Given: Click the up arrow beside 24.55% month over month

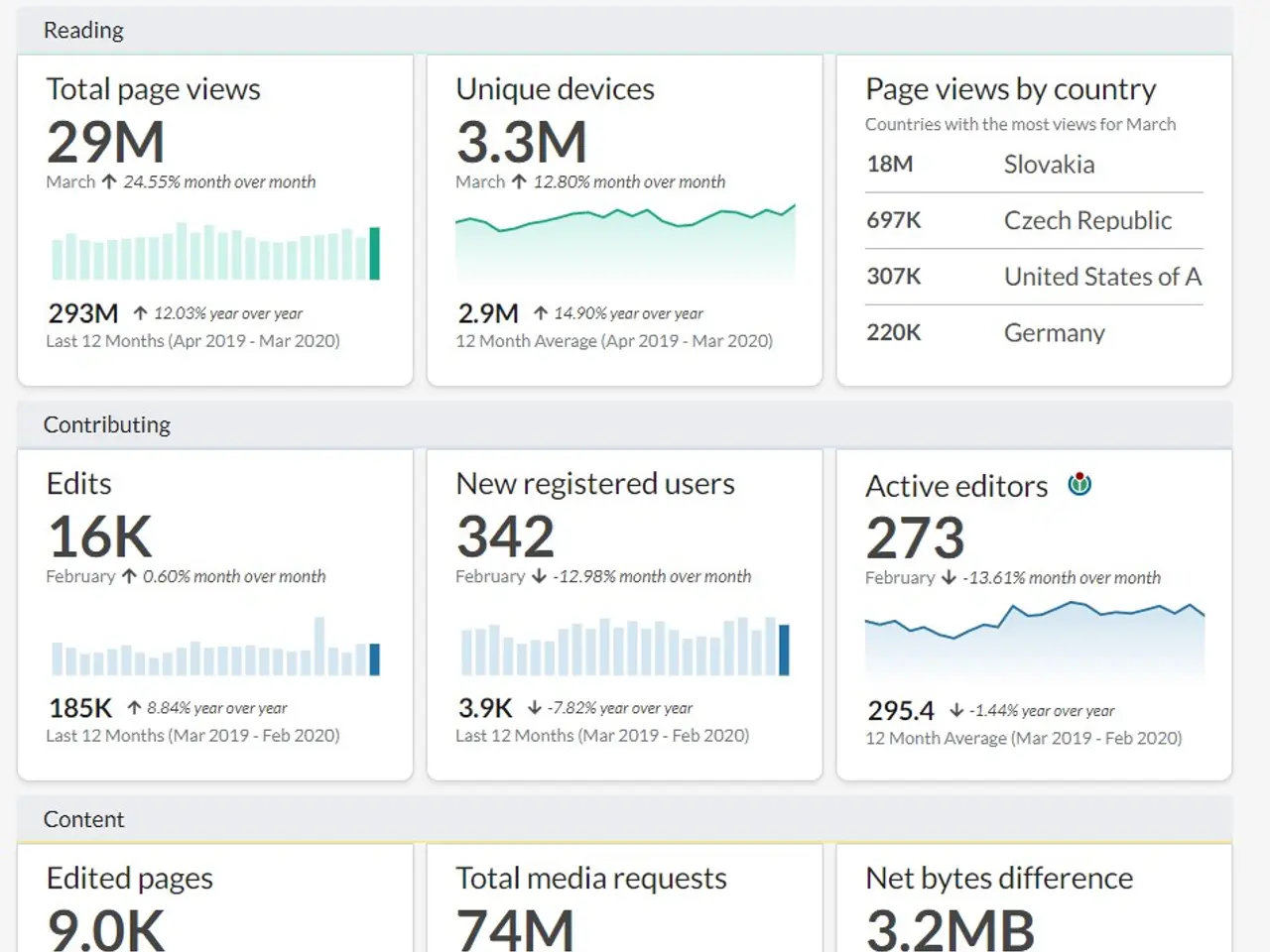Looking at the screenshot, I should [109, 181].
